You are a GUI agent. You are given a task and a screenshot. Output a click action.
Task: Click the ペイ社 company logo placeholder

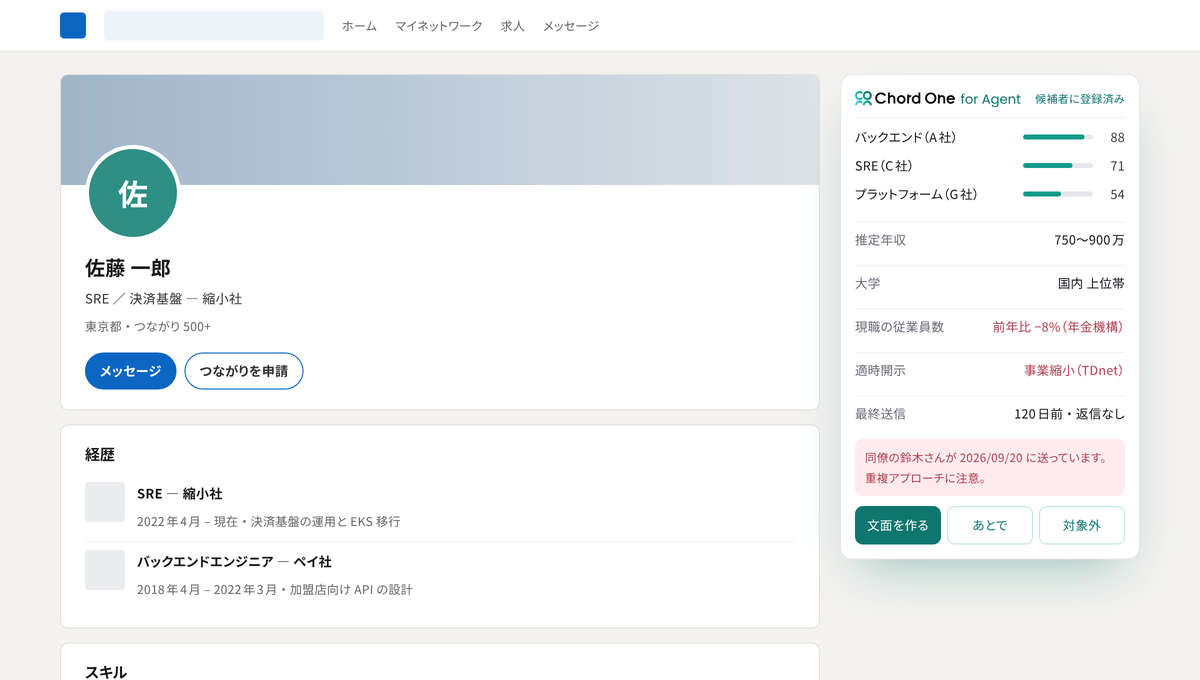coord(105,570)
